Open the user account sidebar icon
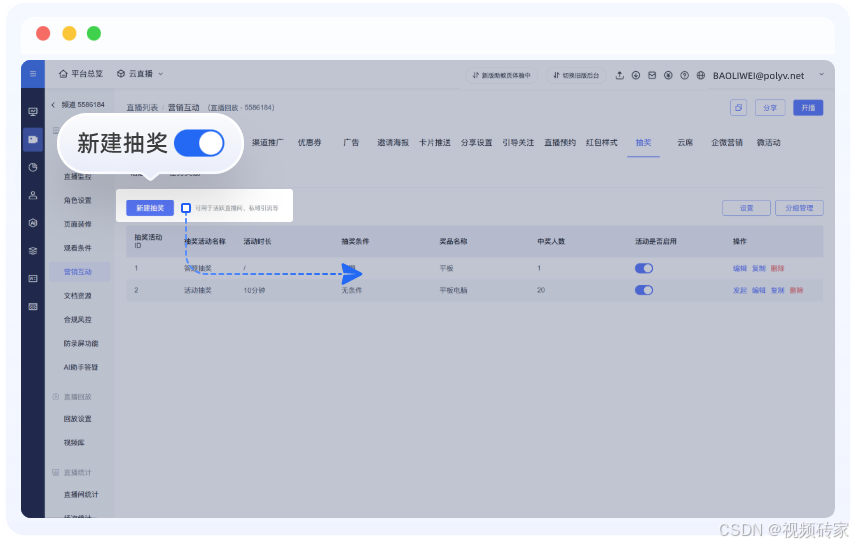Viewport: 853px width, 545px height. pyautogui.click(x=33, y=195)
